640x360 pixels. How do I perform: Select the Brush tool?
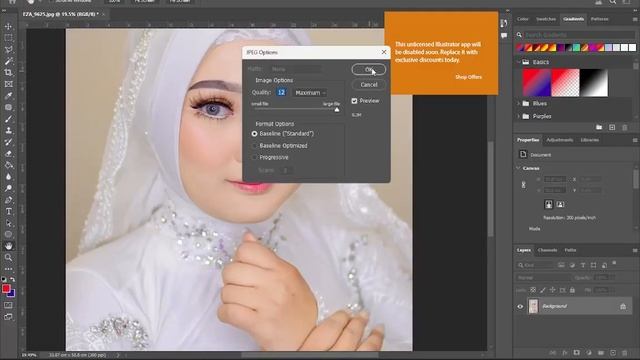tap(8, 119)
